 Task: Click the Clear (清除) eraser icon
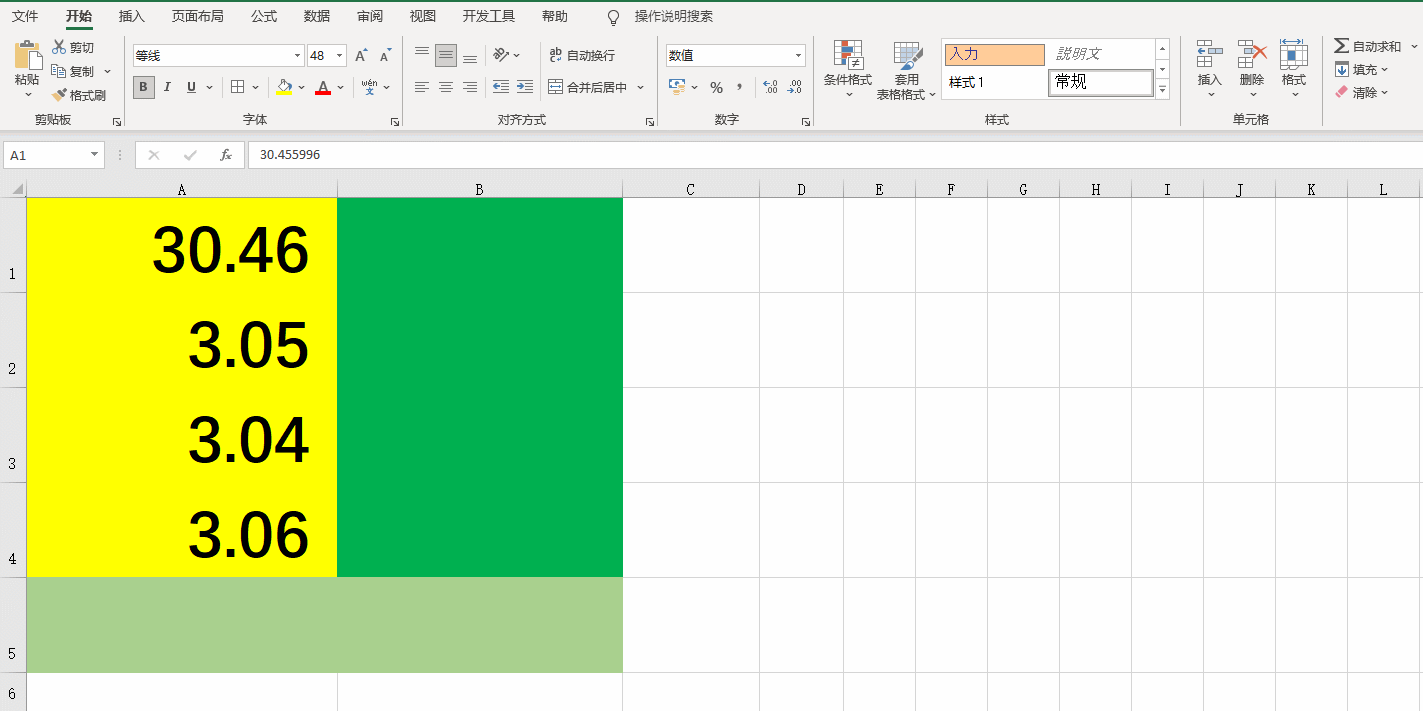1341,92
